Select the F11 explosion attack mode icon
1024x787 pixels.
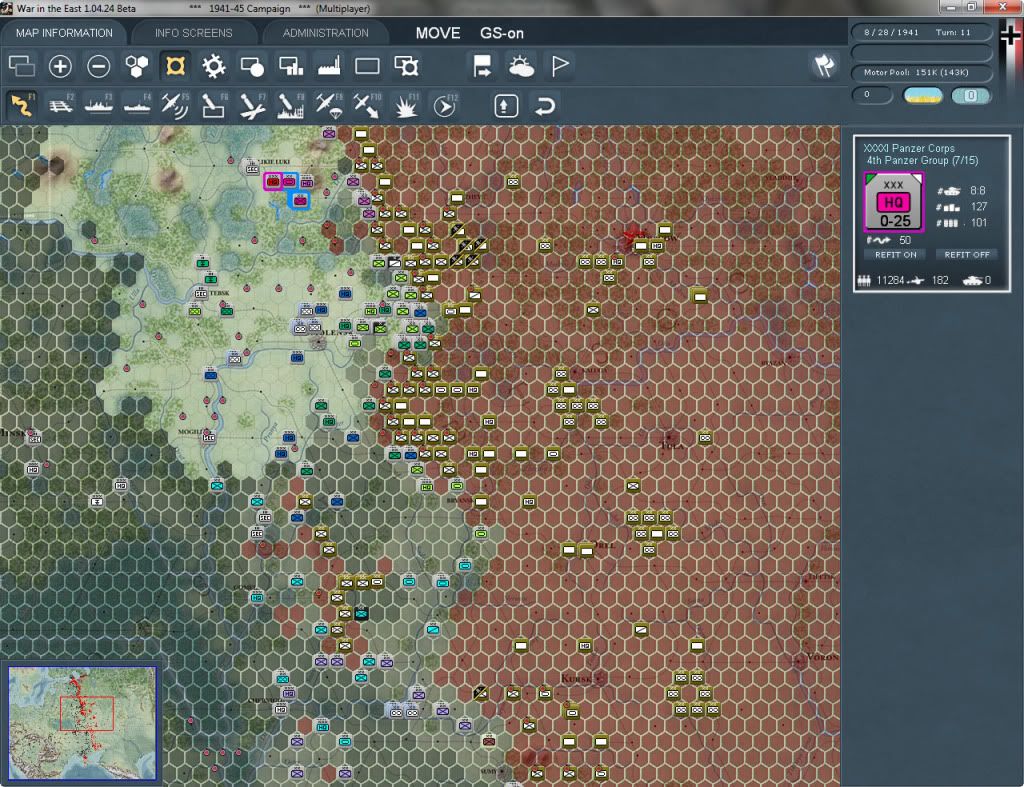click(x=406, y=105)
